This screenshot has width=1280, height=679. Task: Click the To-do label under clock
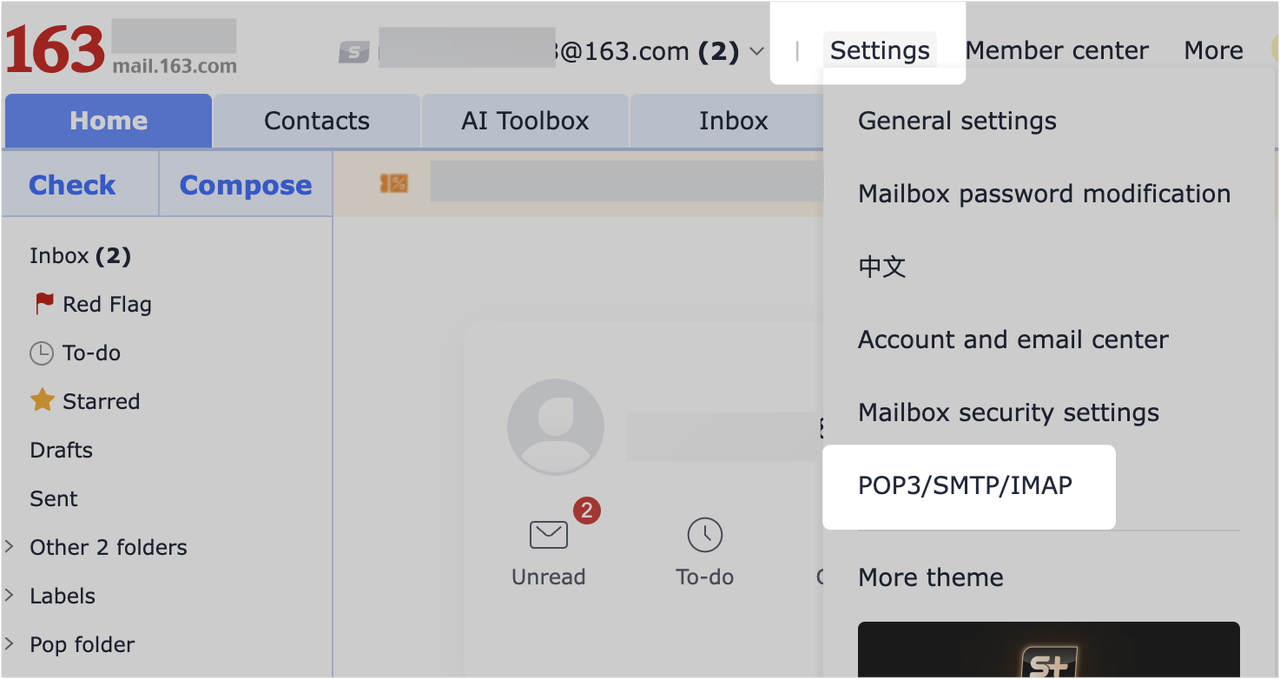tap(705, 577)
